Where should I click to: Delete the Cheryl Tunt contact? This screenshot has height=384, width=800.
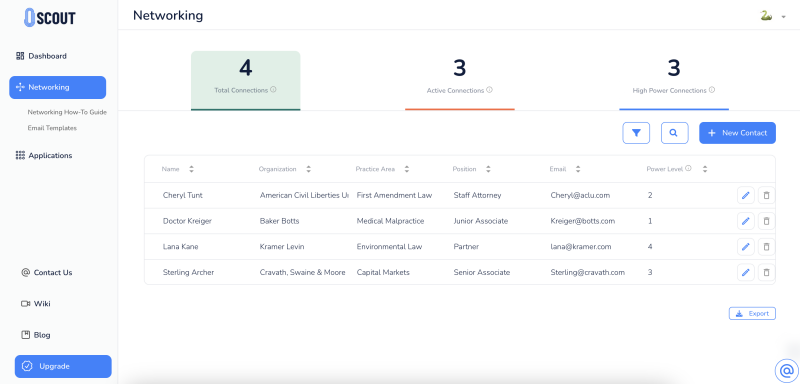pos(766,195)
